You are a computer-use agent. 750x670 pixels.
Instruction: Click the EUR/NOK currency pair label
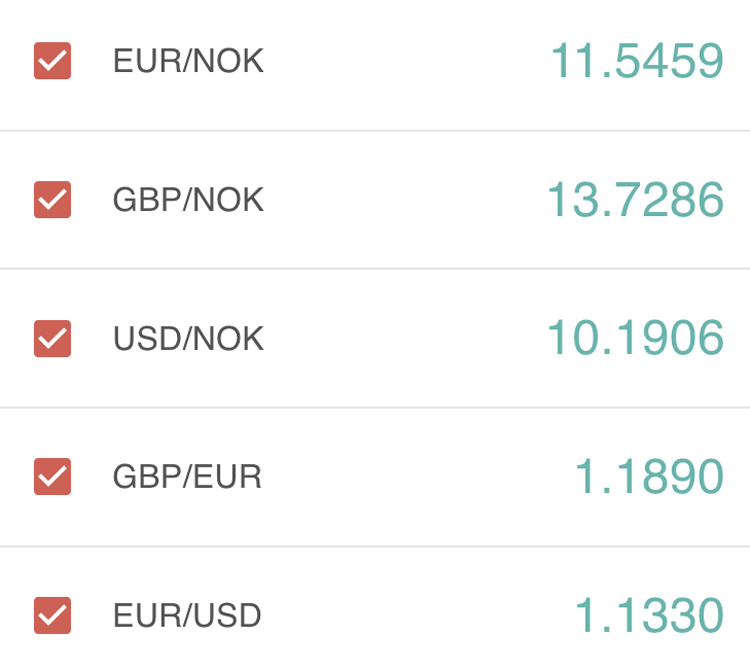click(x=188, y=62)
